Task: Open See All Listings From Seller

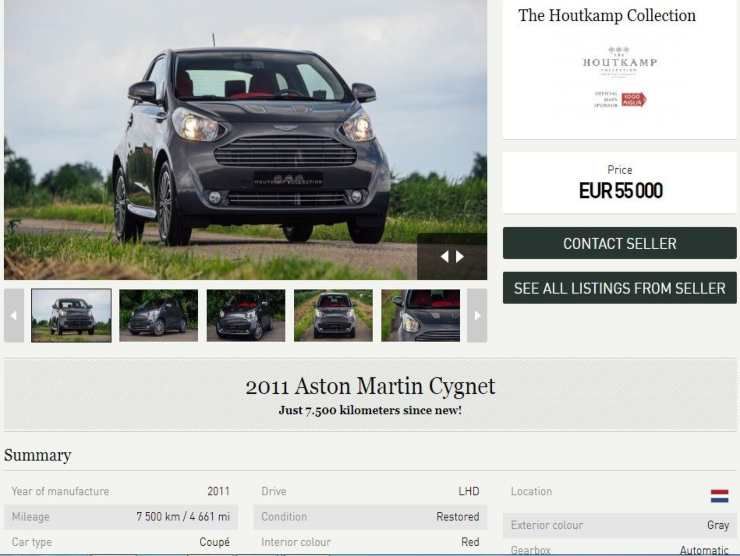Action: pyautogui.click(x=619, y=288)
